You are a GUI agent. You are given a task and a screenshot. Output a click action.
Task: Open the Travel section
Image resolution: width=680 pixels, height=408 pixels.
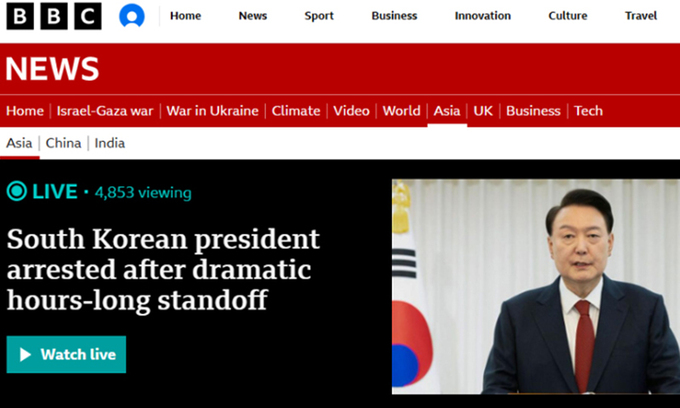[641, 16]
